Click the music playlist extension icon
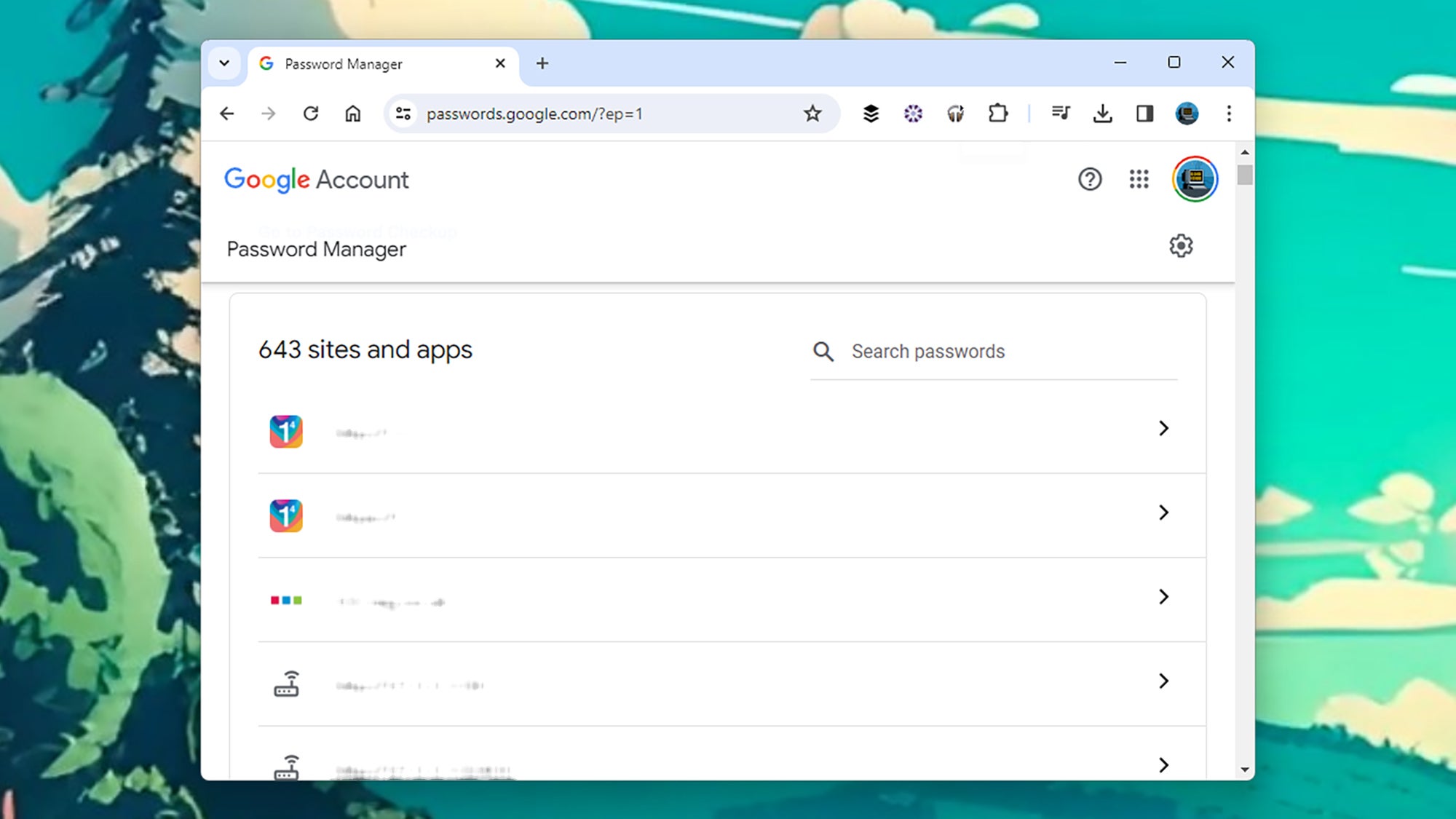1456x819 pixels. 1060,114
